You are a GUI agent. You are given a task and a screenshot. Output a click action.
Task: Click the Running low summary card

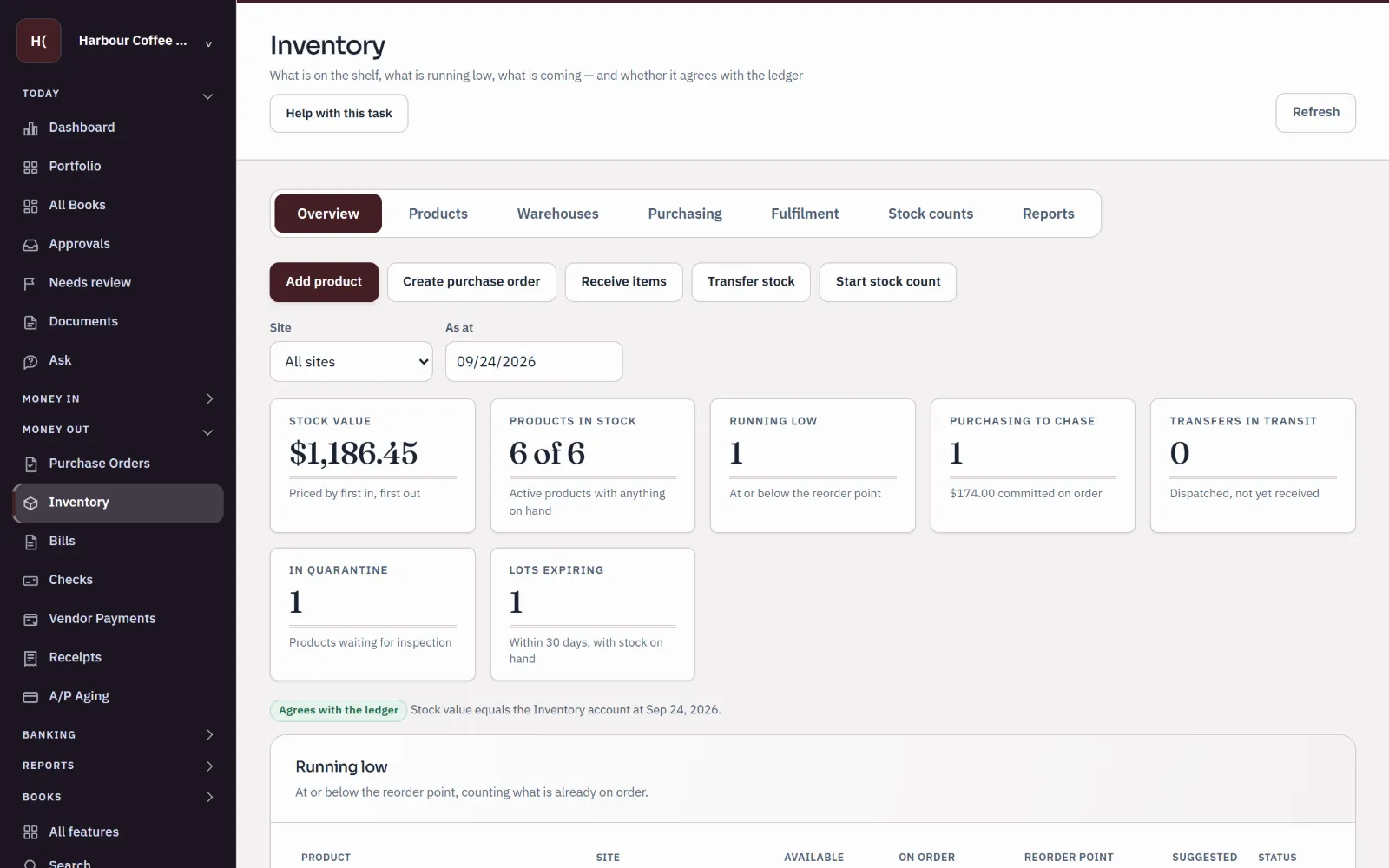point(813,465)
